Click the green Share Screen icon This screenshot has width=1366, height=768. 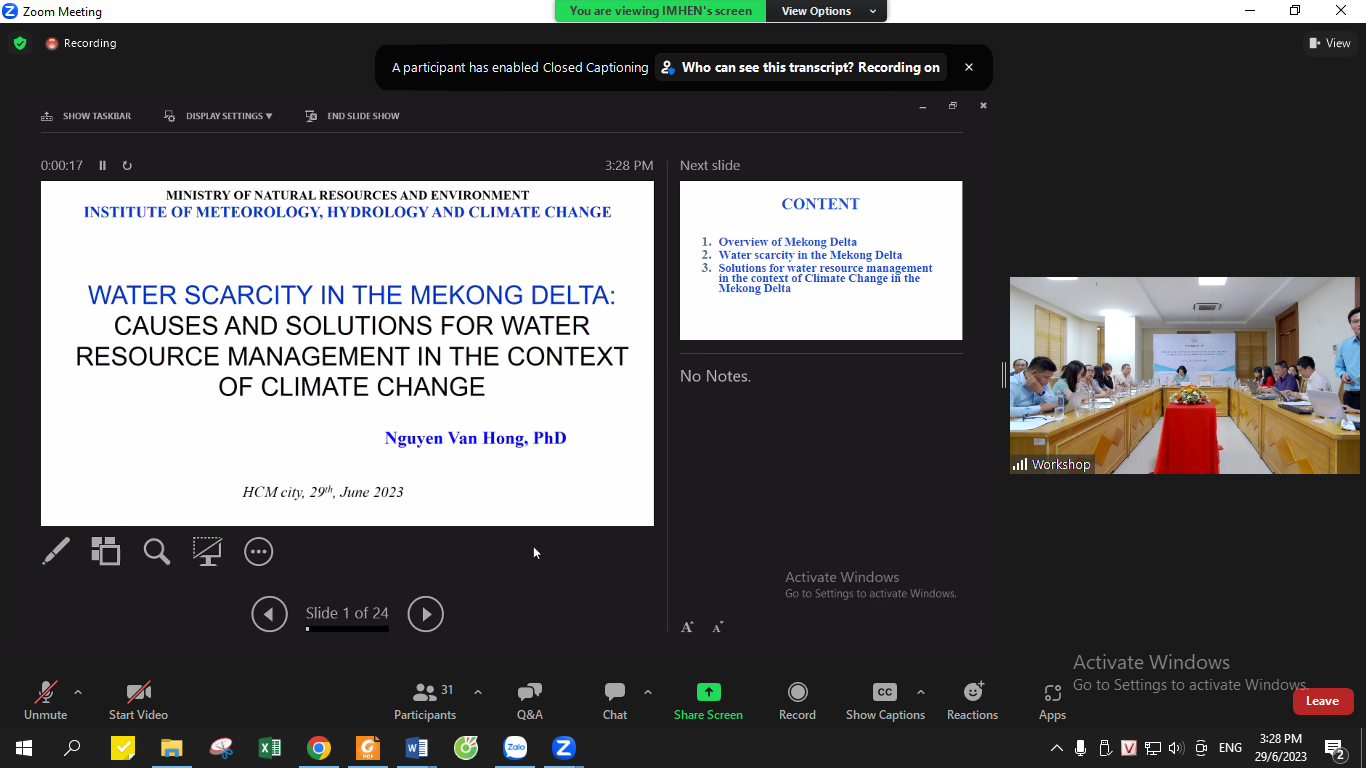coord(708,693)
